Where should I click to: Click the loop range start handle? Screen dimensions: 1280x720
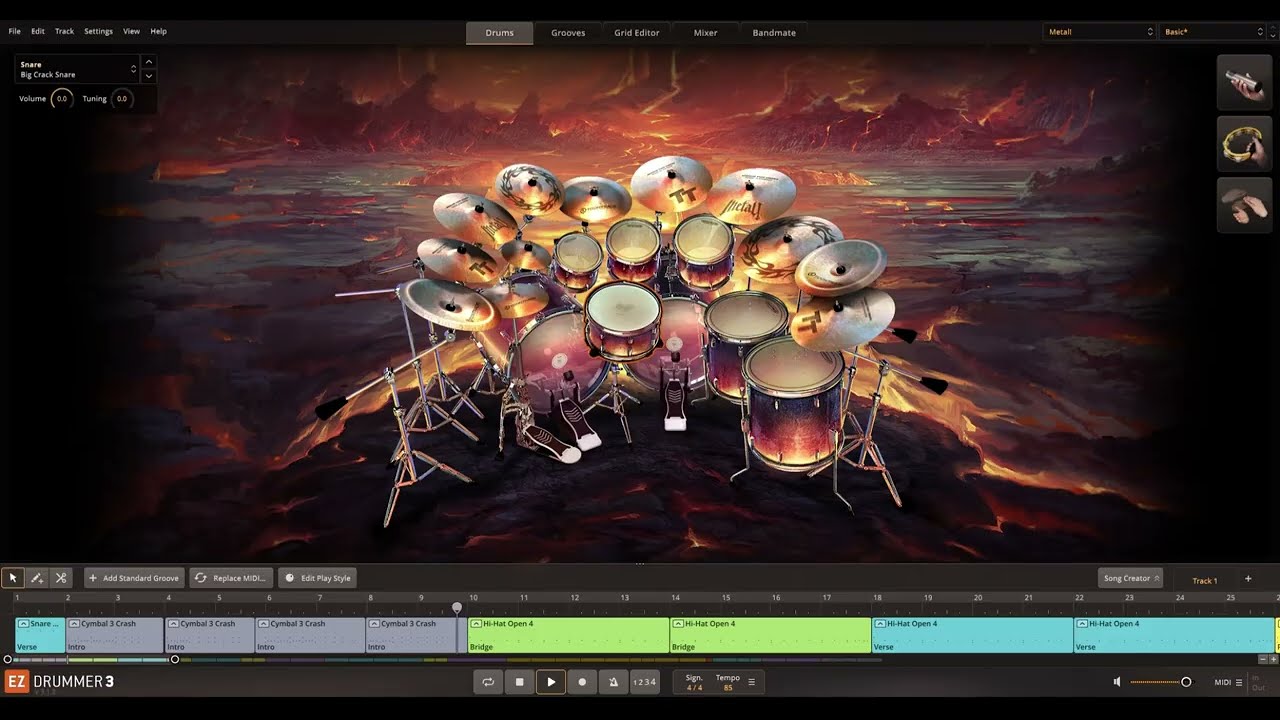(8, 659)
